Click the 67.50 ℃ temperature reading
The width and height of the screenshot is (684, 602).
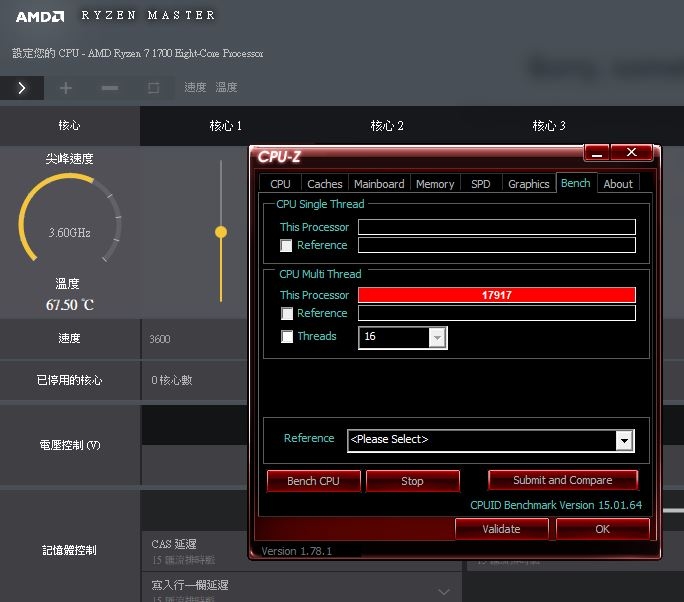[70, 304]
